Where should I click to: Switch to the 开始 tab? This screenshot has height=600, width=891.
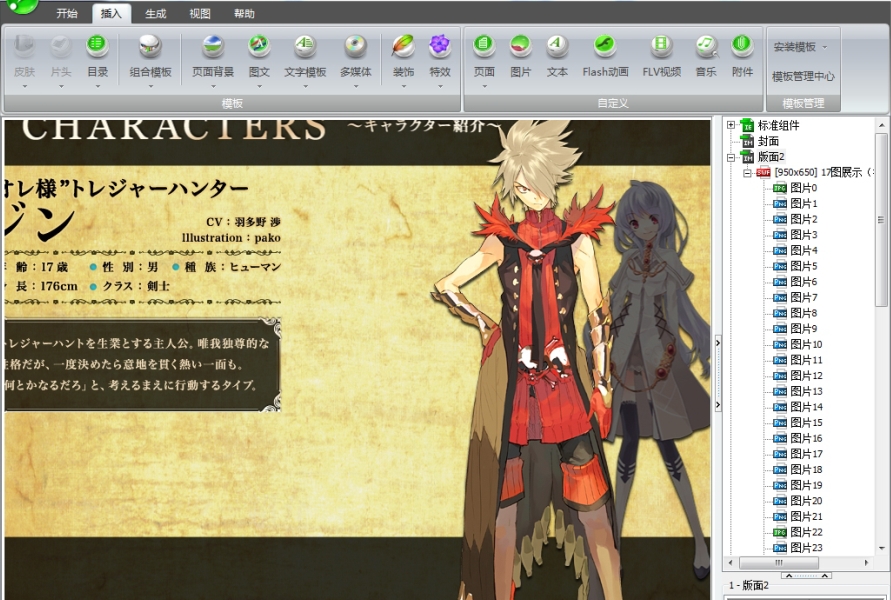coord(67,13)
